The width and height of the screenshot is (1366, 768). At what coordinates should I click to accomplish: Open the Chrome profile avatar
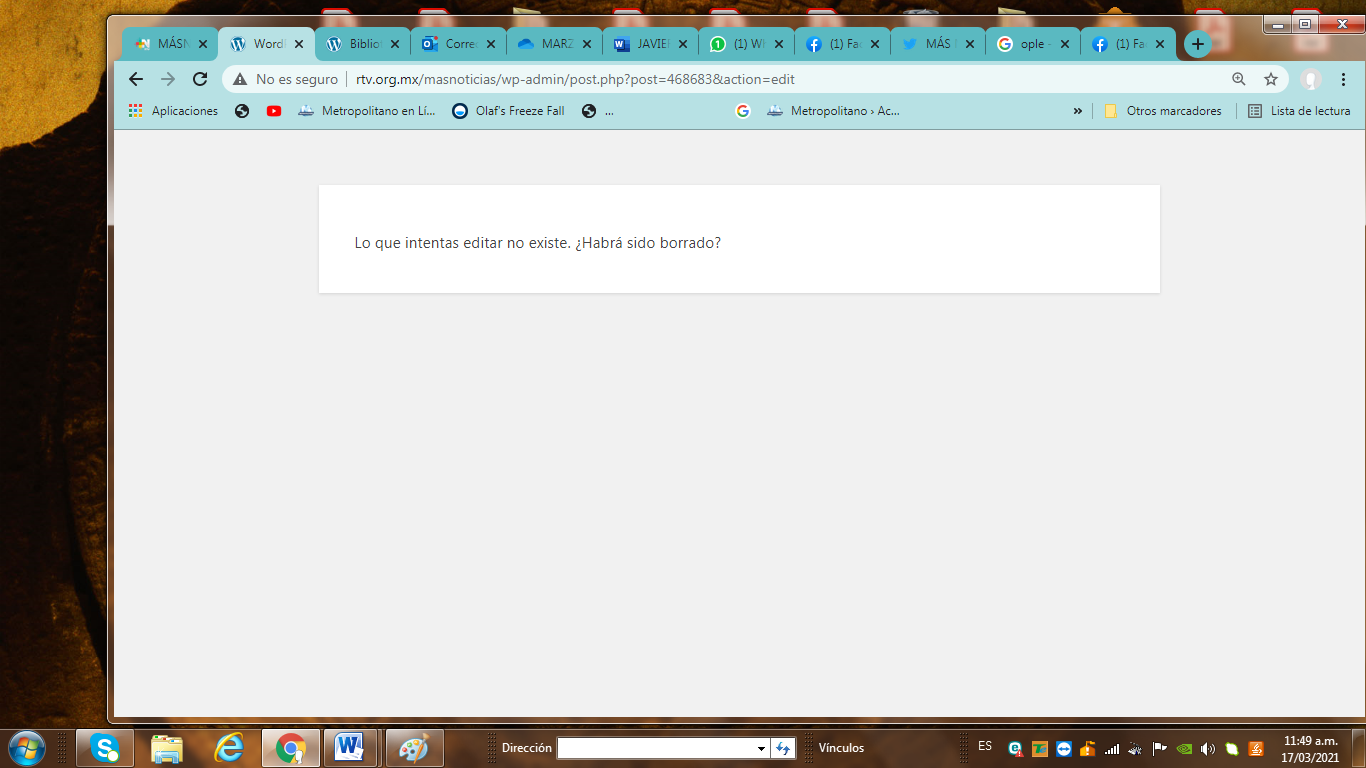click(1311, 79)
